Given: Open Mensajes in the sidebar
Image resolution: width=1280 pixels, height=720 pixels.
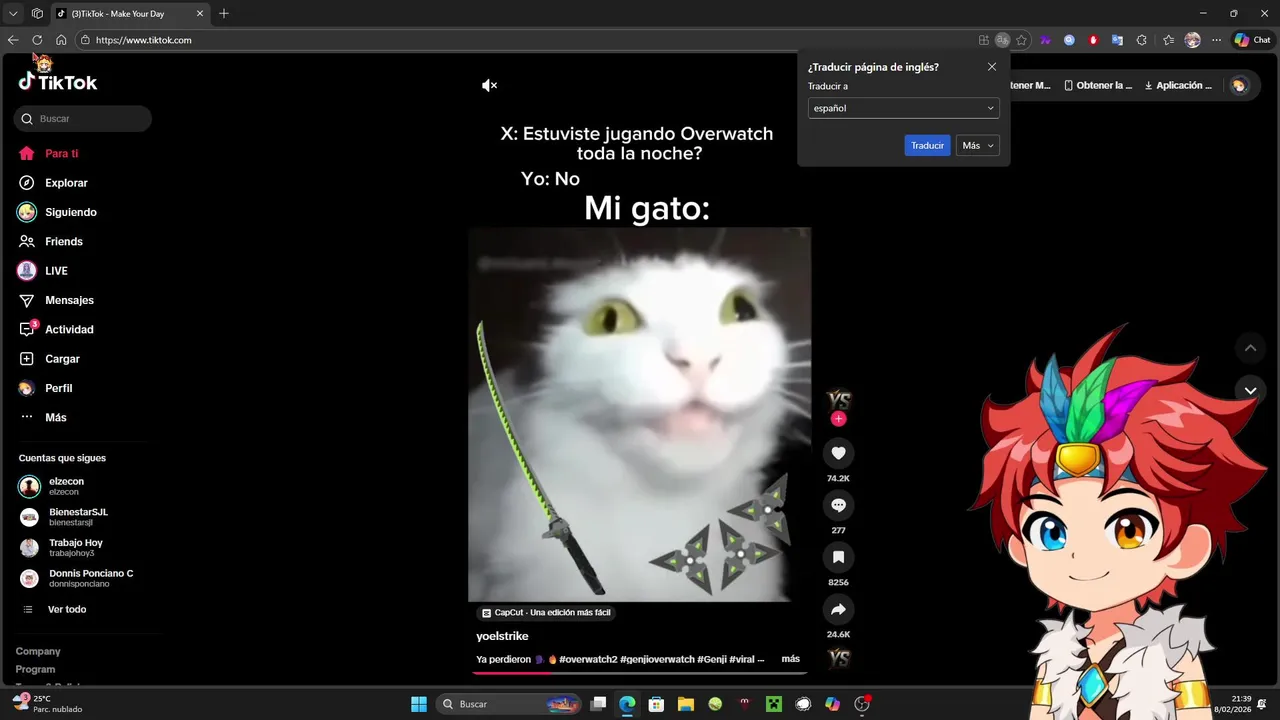Looking at the screenshot, I should (55, 300).
